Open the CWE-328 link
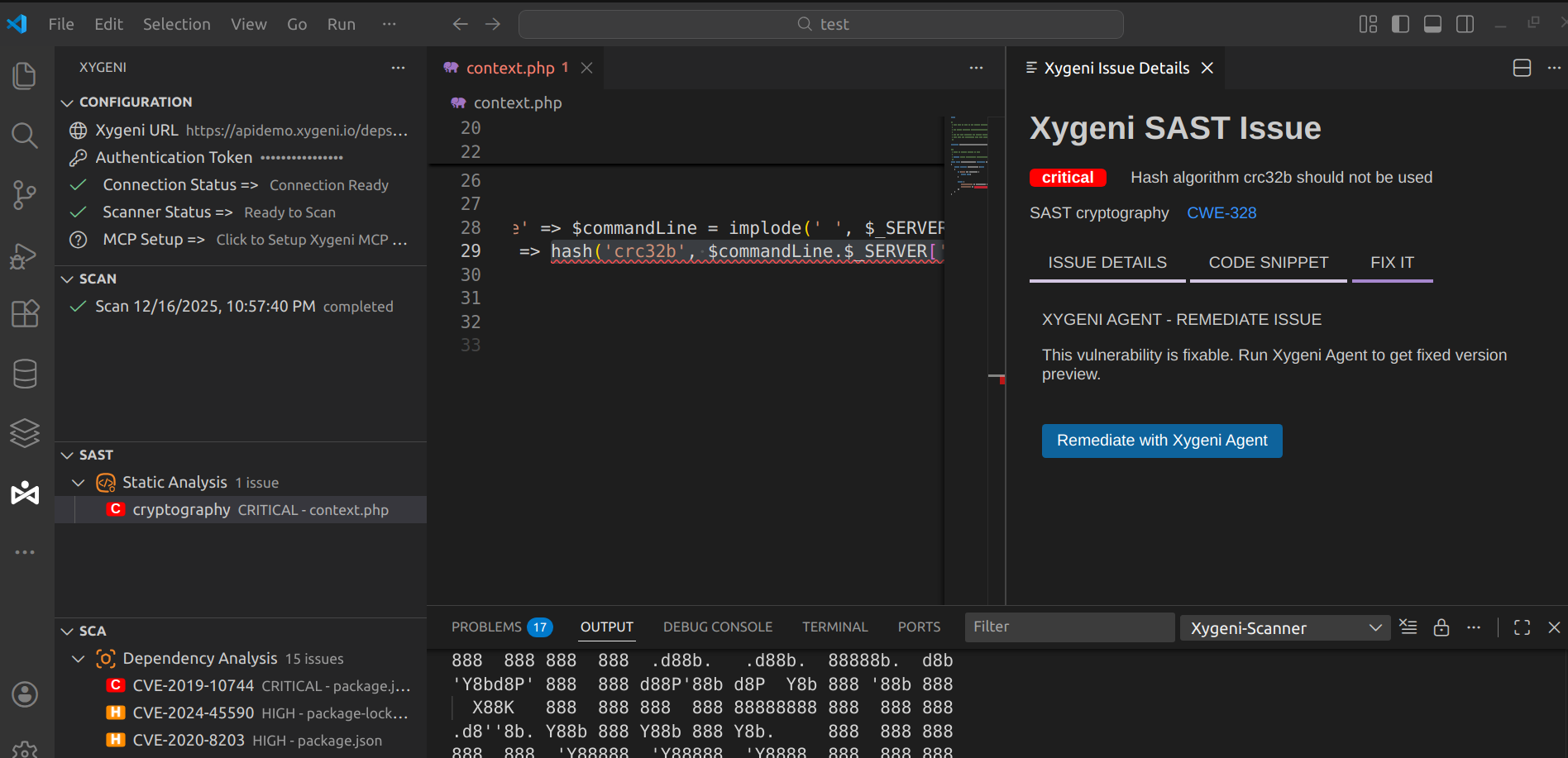Screen dimensions: 1568x758 click(x=1221, y=213)
